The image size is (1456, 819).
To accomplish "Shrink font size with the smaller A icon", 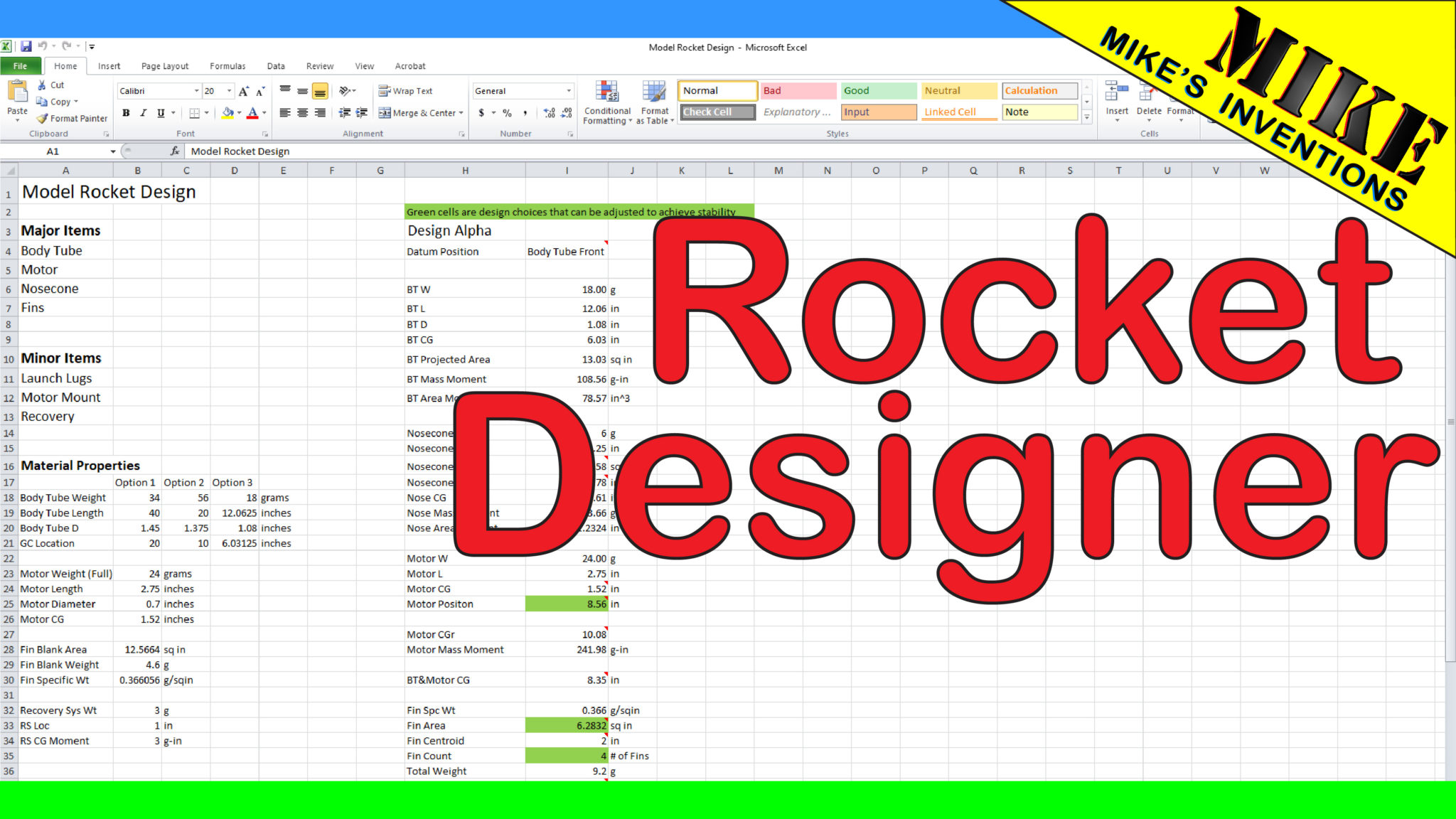I will [260, 91].
